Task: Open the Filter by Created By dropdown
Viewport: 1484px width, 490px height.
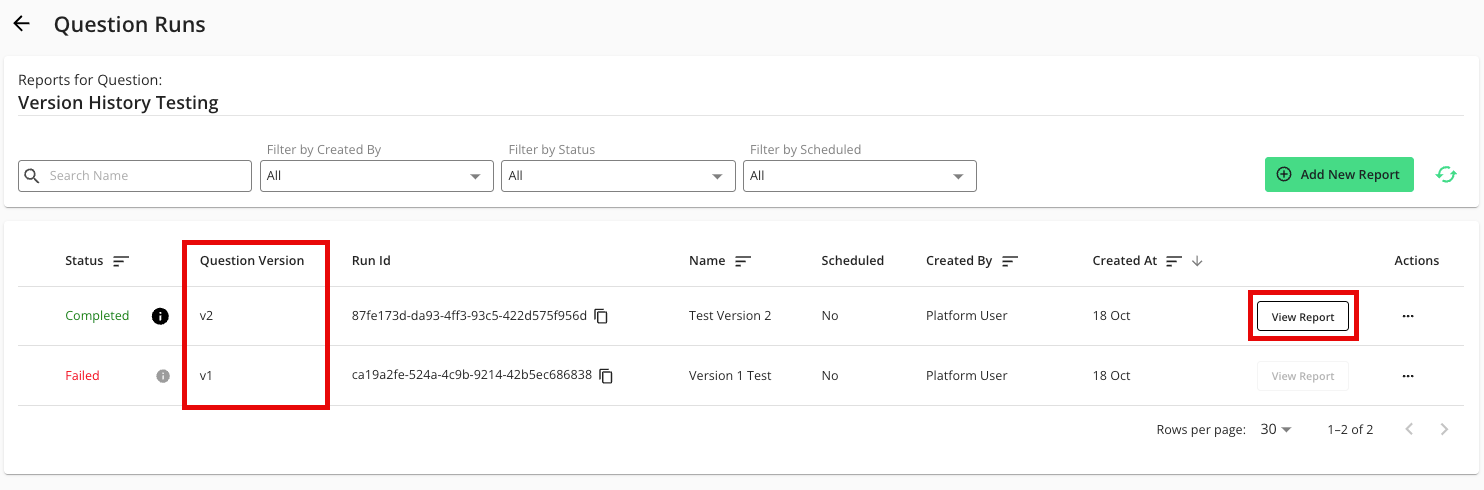Action: click(376, 176)
